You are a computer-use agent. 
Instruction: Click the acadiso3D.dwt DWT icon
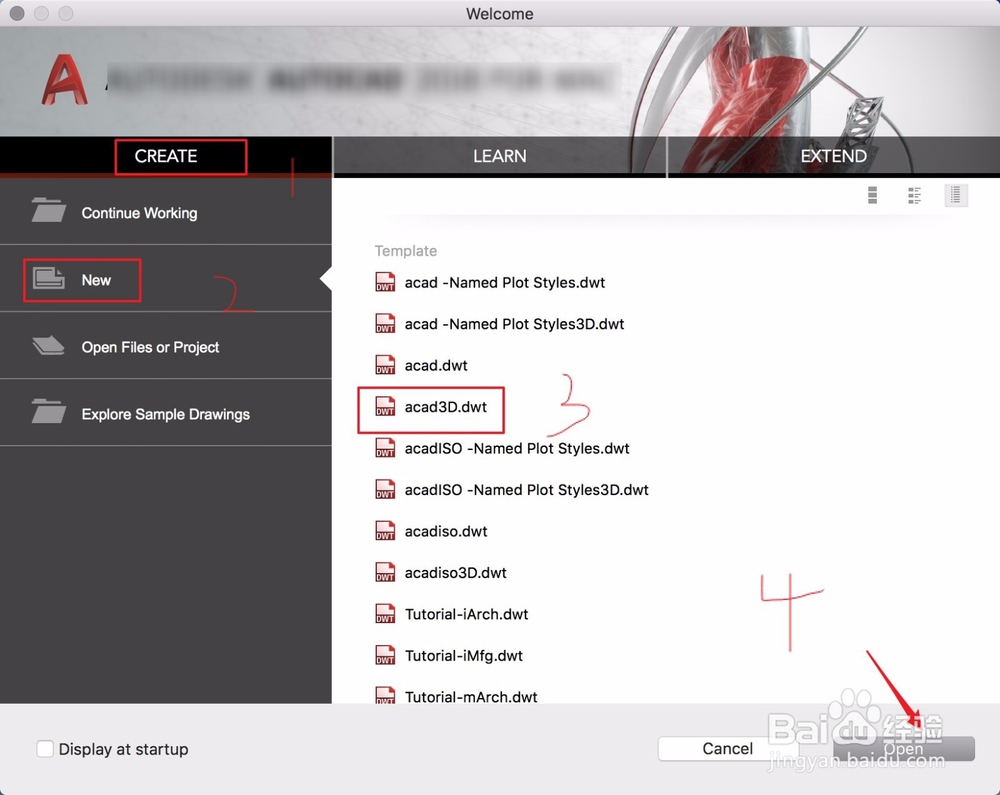point(385,572)
